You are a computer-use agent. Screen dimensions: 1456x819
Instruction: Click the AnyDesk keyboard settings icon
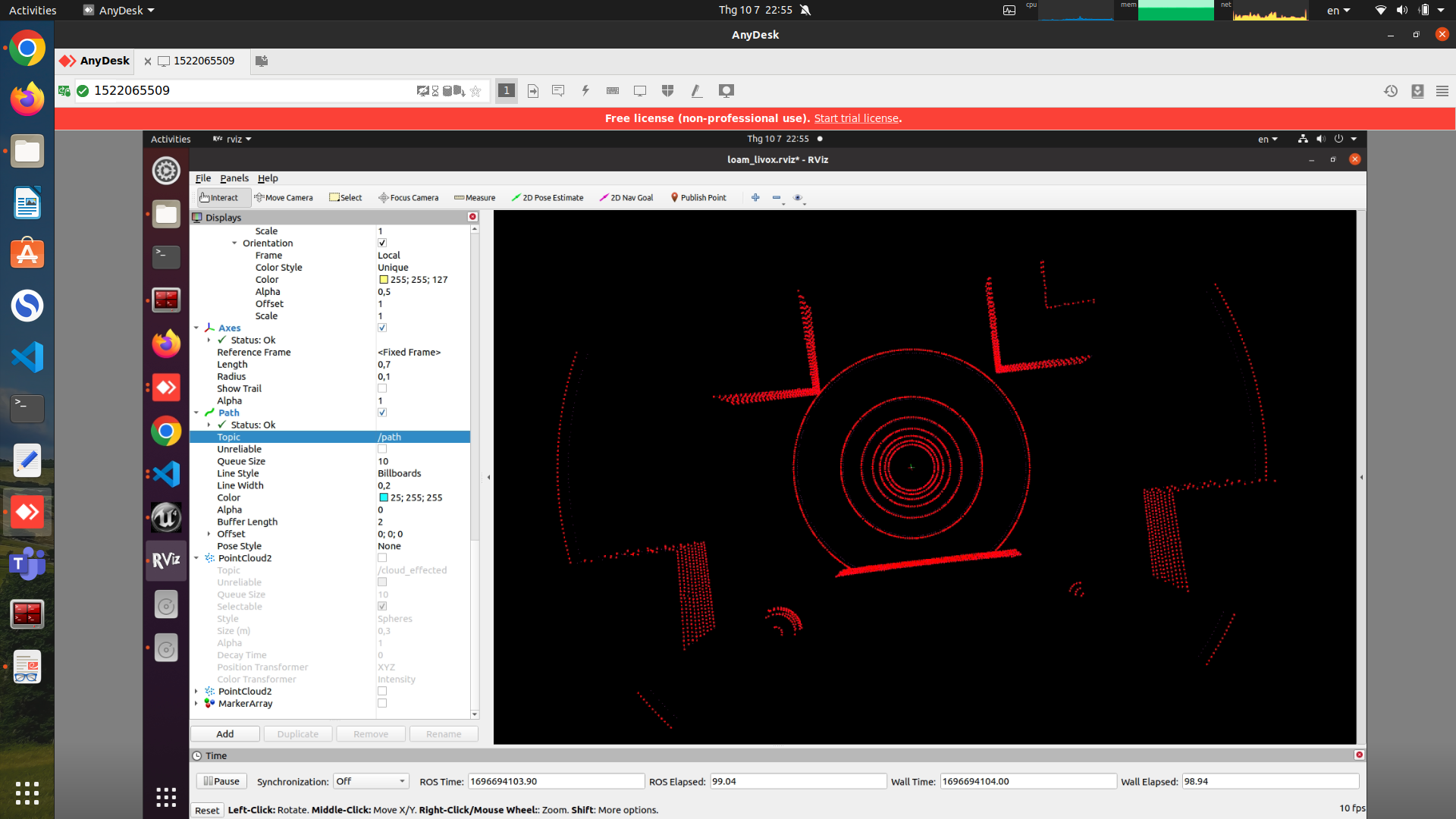click(x=612, y=90)
